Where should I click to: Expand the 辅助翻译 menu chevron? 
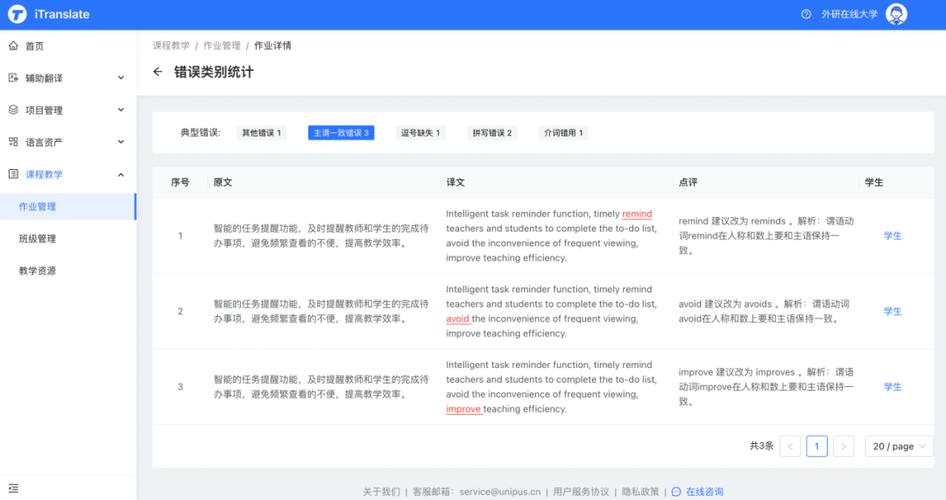(x=121, y=78)
